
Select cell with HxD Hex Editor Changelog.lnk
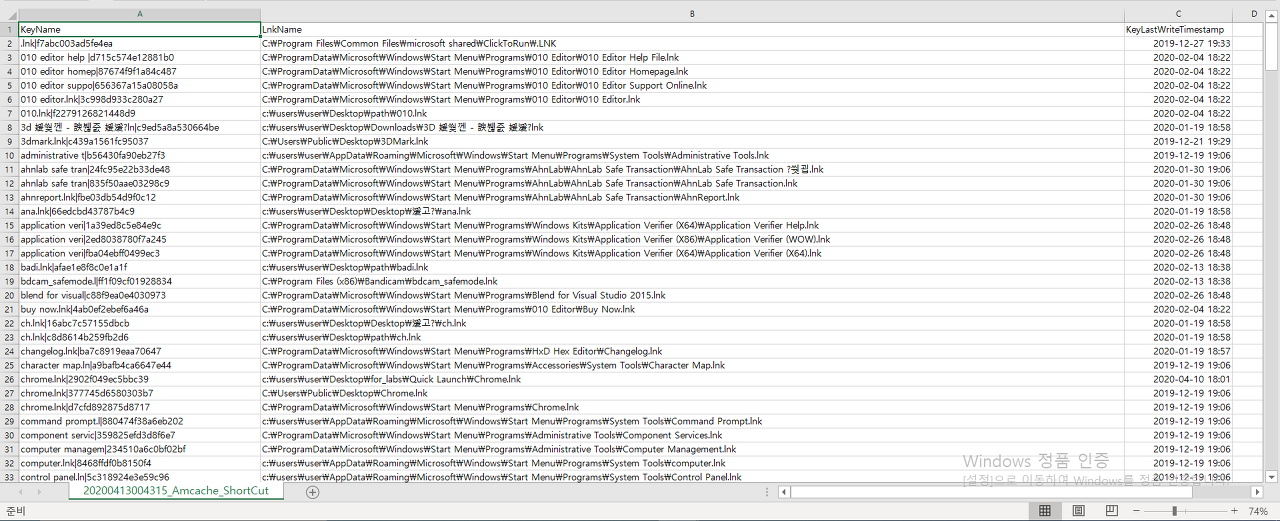tap(692, 352)
